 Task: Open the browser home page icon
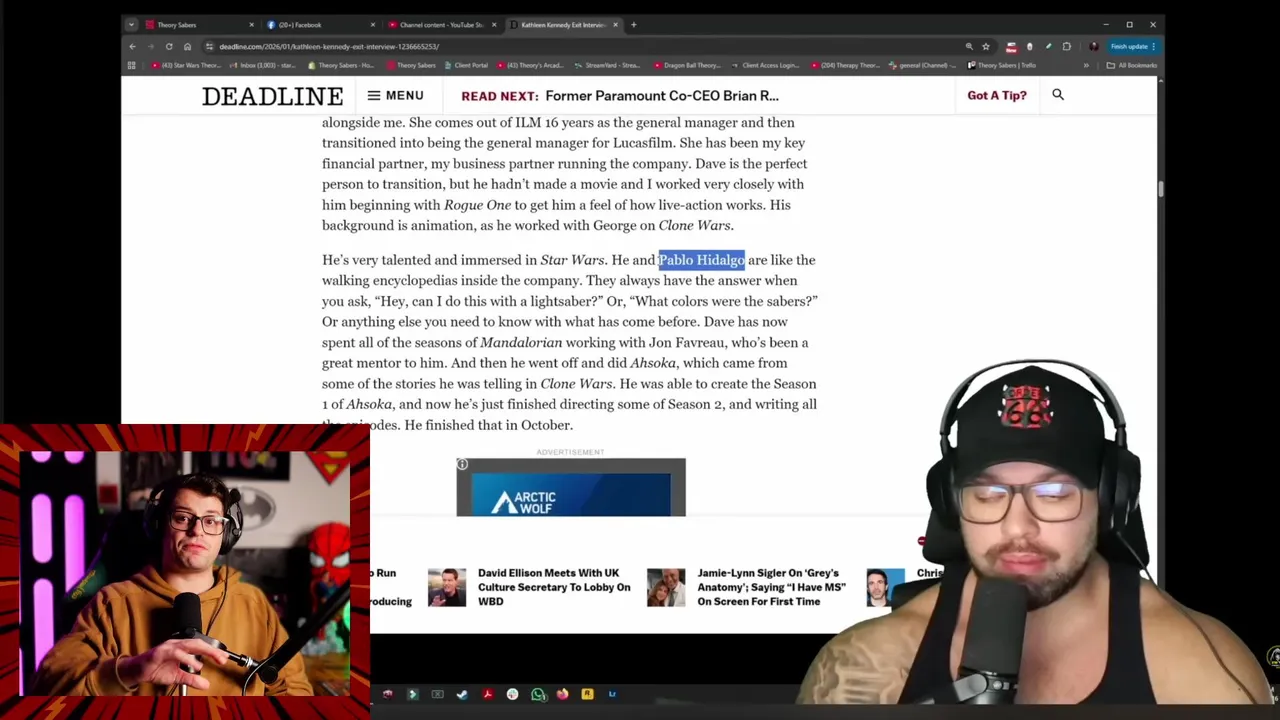[x=187, y=46]
